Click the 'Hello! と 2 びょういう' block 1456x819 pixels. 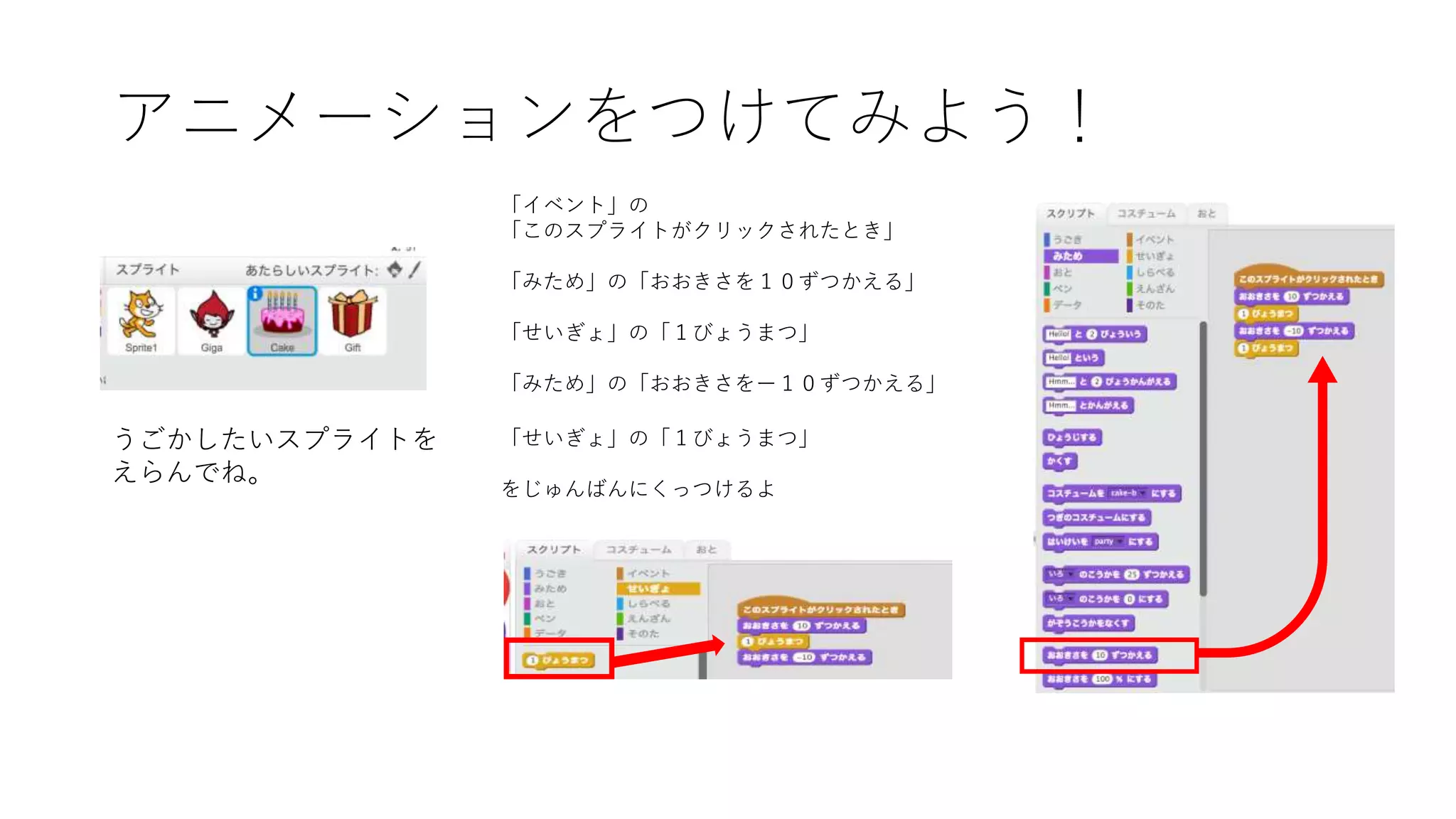pyautogui.click(x=1094, y=334)
